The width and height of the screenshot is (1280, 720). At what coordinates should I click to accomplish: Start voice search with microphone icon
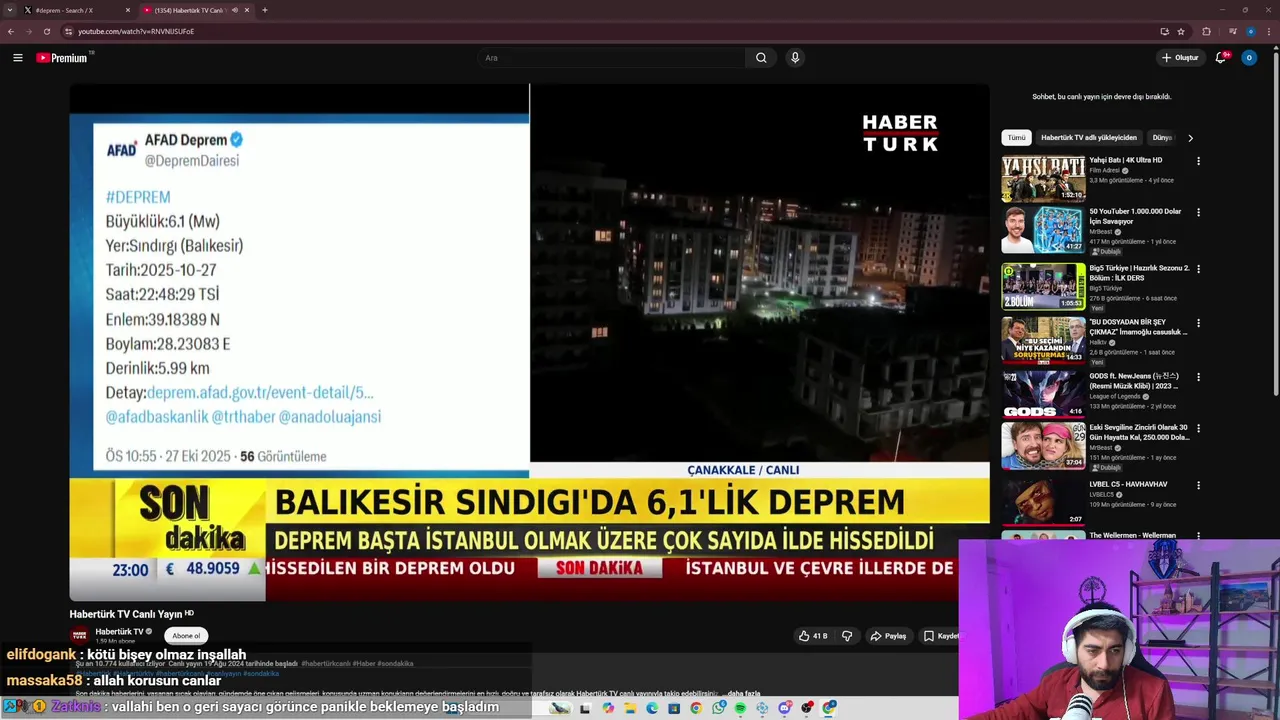pyautogui.click(x=795, y=58)
